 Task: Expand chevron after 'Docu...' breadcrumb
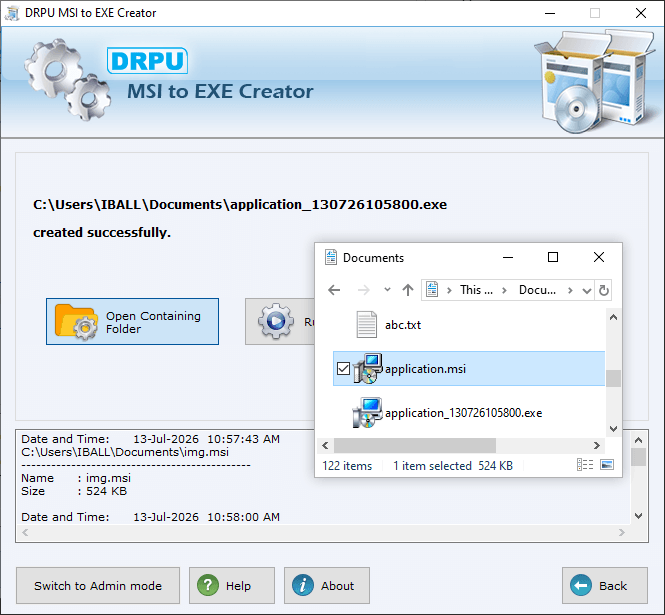pyautogui.click(x=570, y=291)
